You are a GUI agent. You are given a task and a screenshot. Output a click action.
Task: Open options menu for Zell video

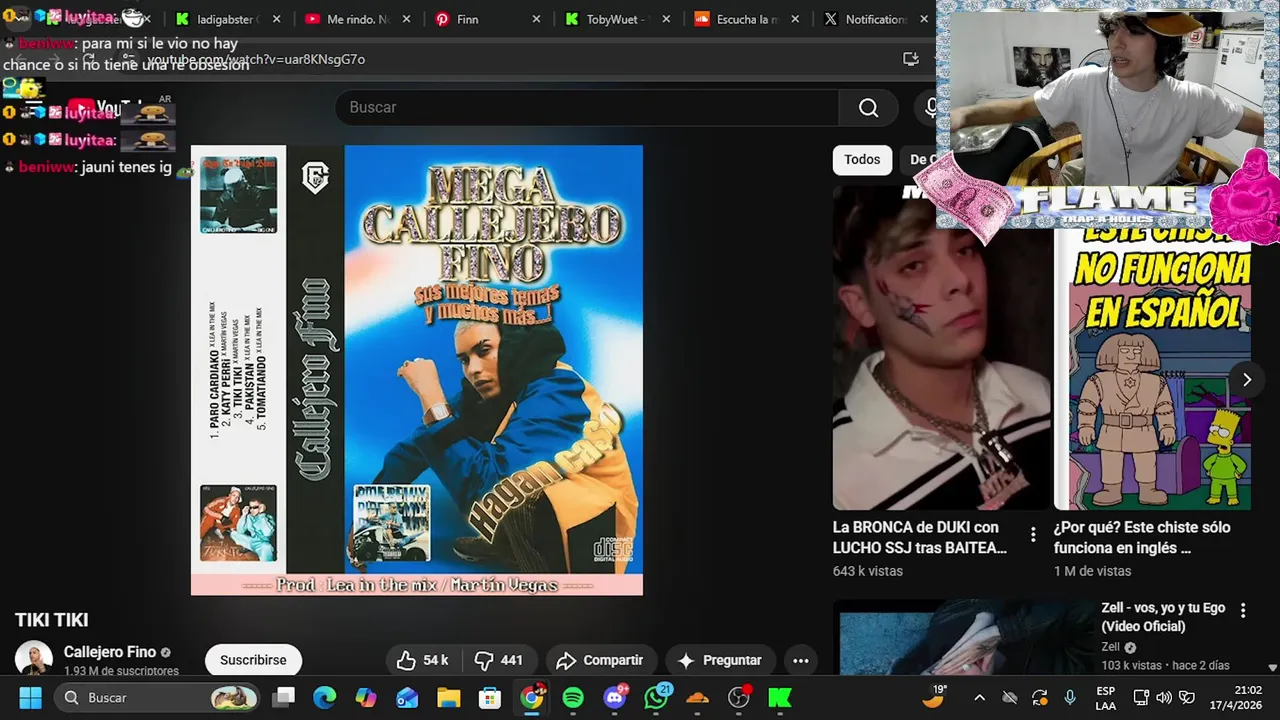[x=1243, y=610]
